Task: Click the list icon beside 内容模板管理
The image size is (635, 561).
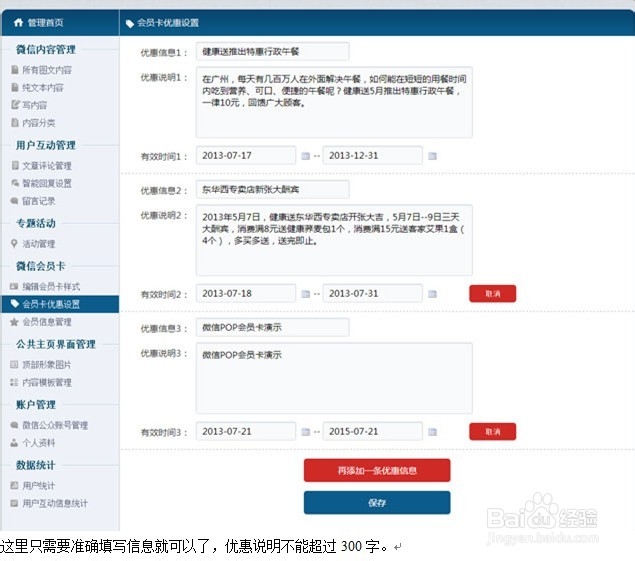Action: coord(14,382)
